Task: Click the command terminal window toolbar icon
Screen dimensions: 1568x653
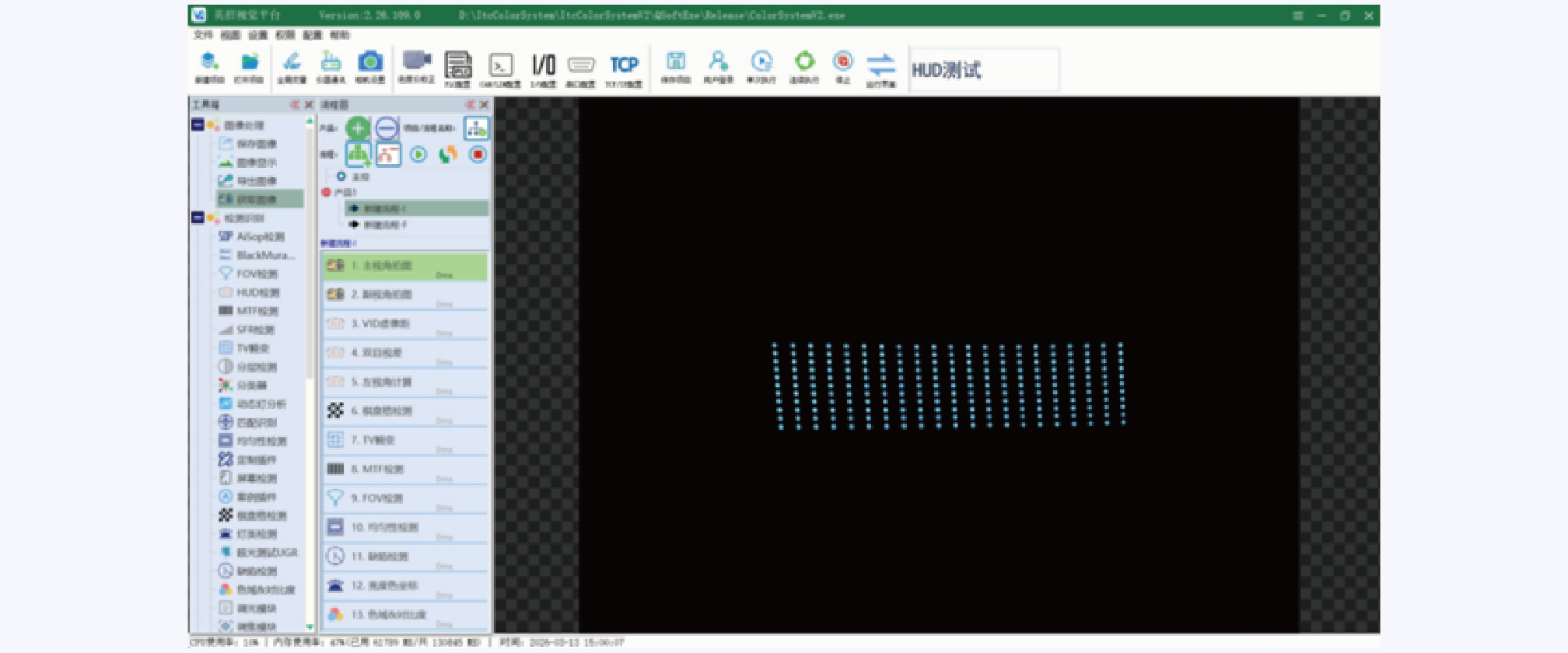Action: tap(500, 65)
